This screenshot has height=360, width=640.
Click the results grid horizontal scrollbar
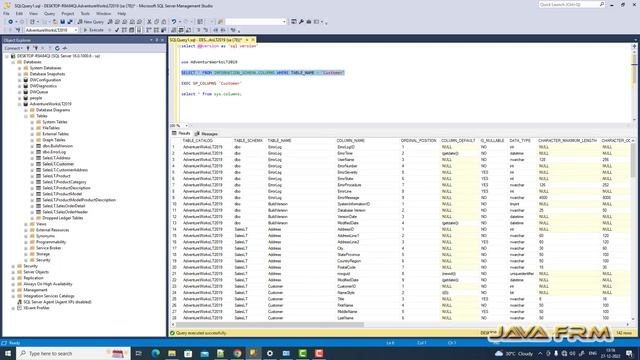point(269,325)
